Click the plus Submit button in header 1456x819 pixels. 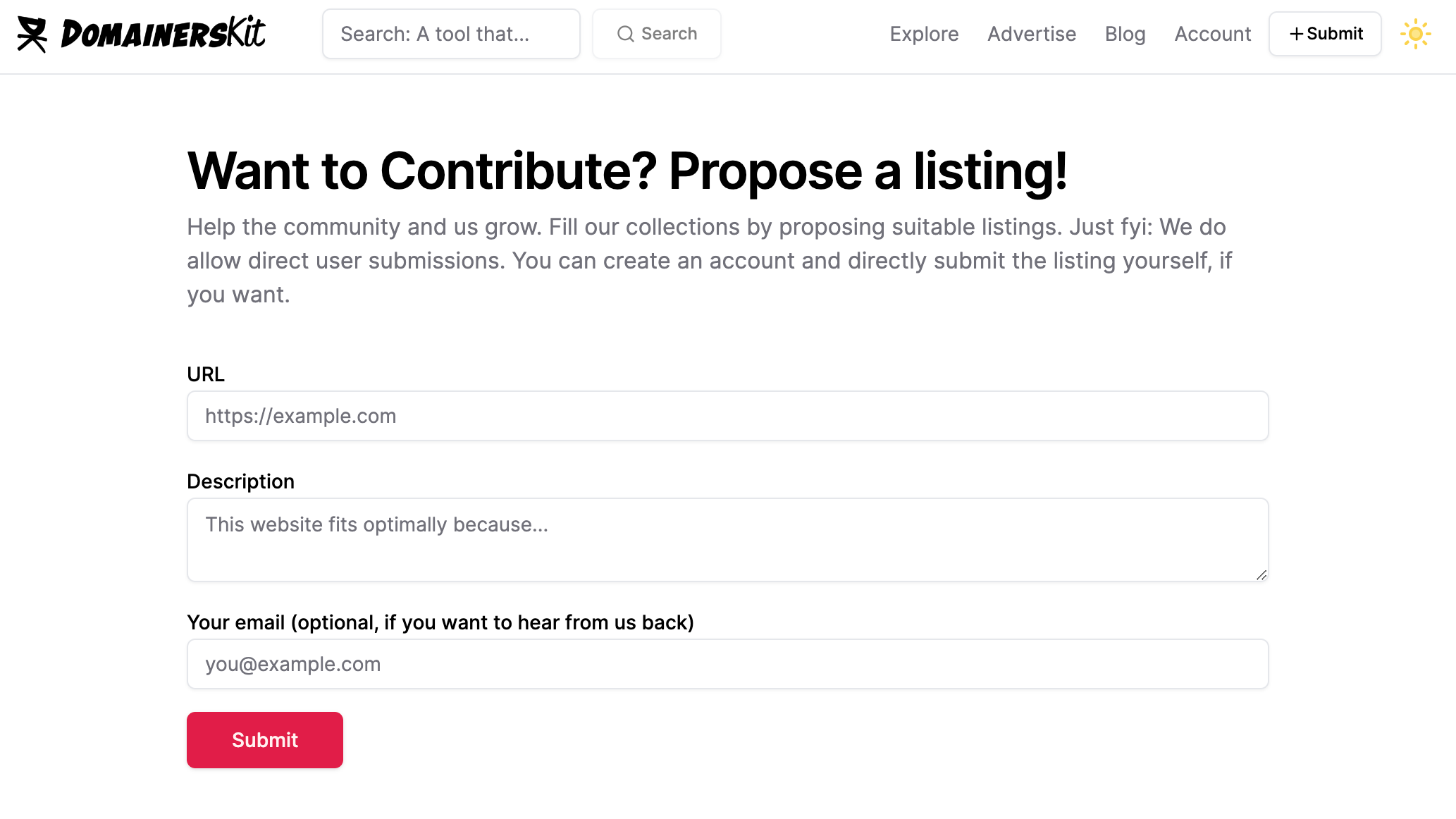tap(1325, 34)
